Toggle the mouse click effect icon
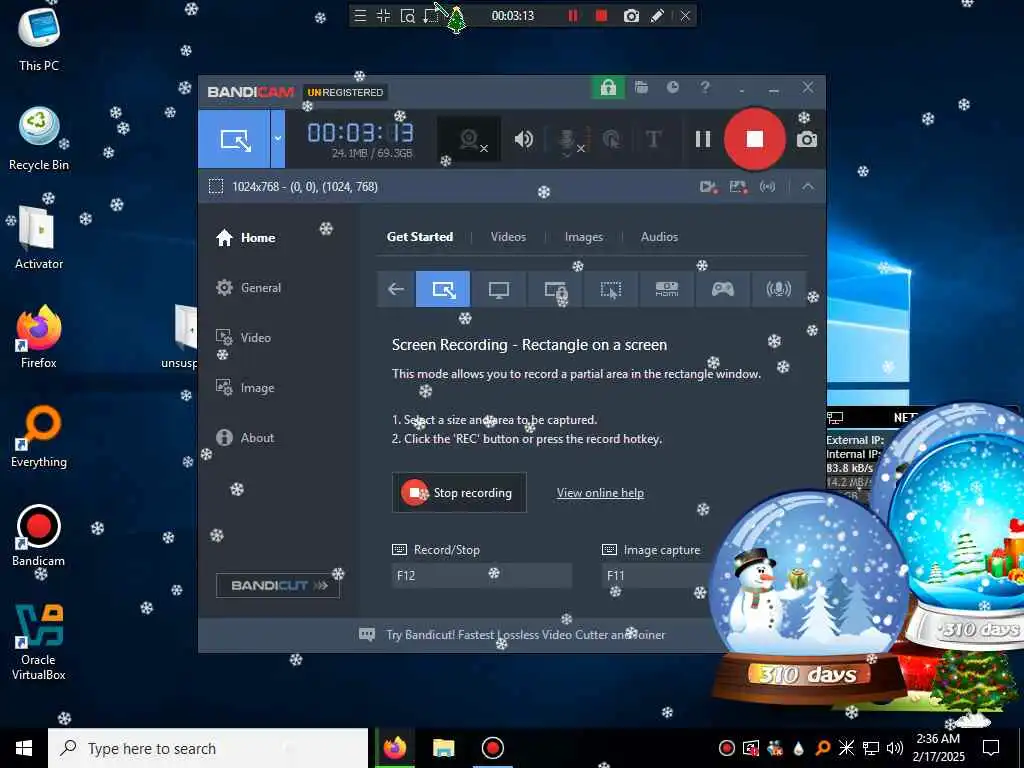Image resolution: width=1024 pixels, height=768 pixels. click(612, 139)
